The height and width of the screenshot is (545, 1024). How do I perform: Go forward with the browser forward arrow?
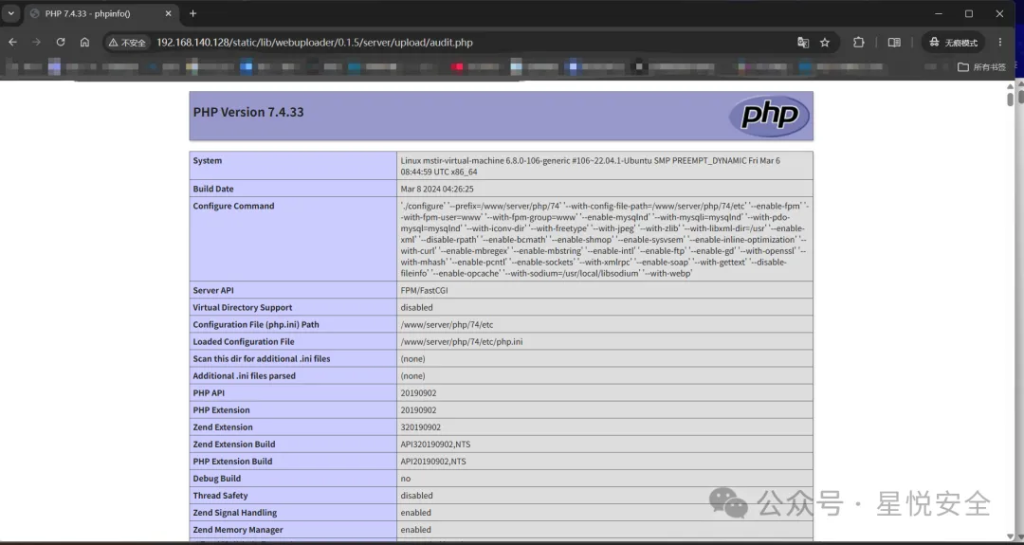pyautogui.click(x=37, y=42)
